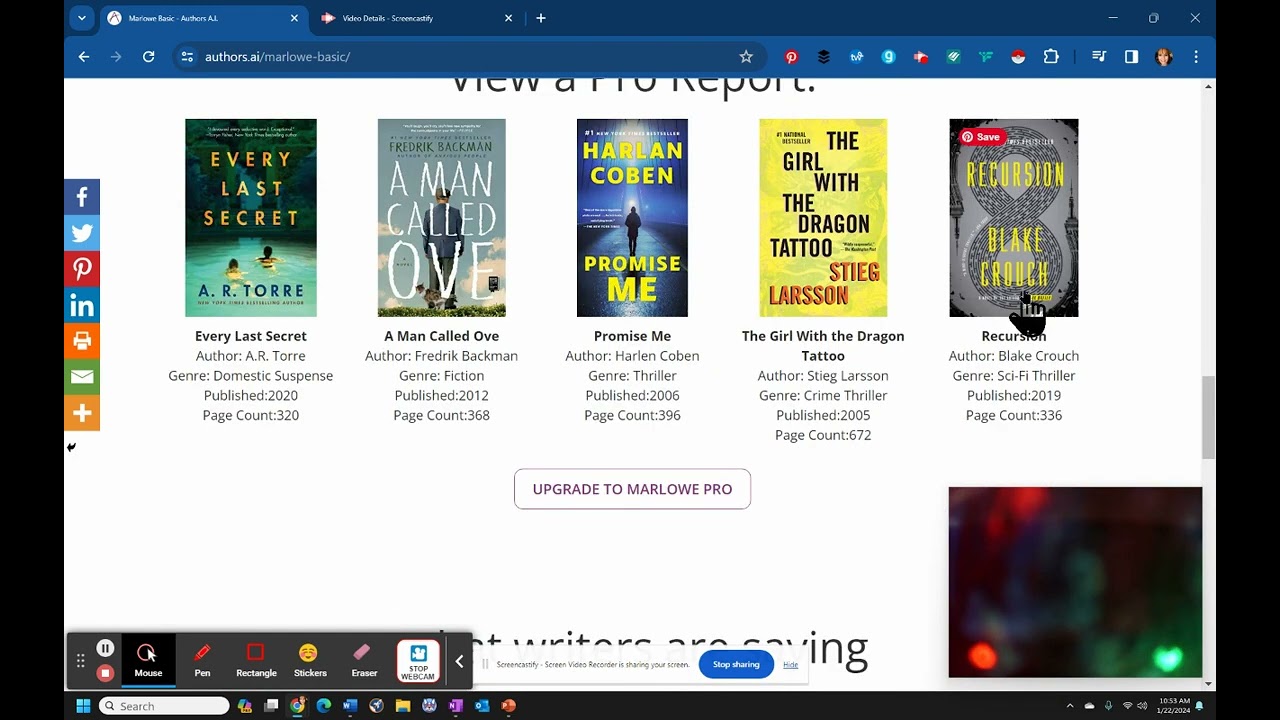The height and width of the screenshot is (720, 1280).
Task: Click Upgrade to Marlowe Pro button
Action: click(632, 489)
